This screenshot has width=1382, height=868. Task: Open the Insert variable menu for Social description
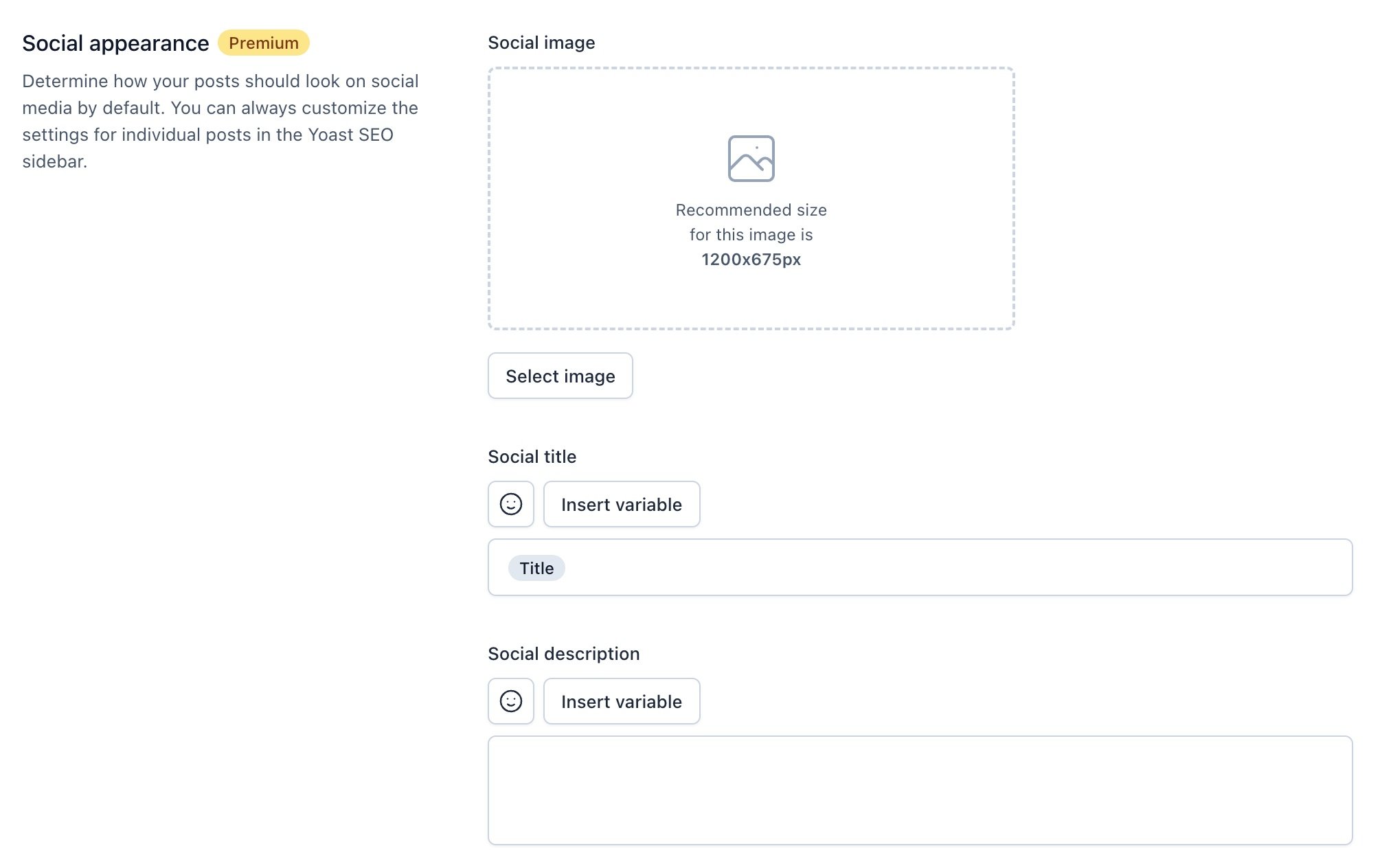(x=621, y=701)
